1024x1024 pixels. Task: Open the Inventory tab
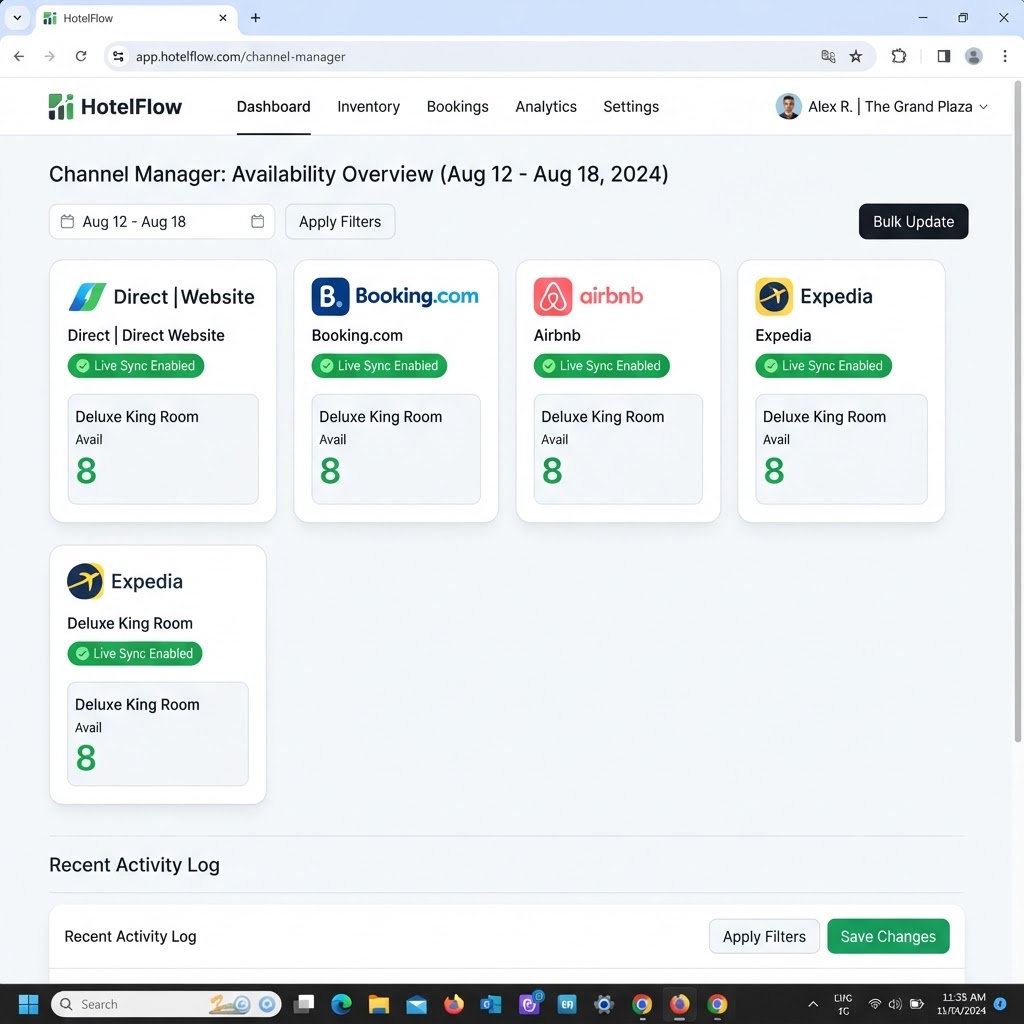[368, 106]
